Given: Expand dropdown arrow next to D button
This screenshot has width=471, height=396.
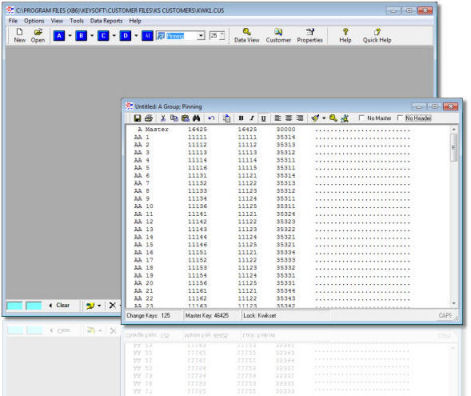Looking at the screenshot, I should point(136,36).
